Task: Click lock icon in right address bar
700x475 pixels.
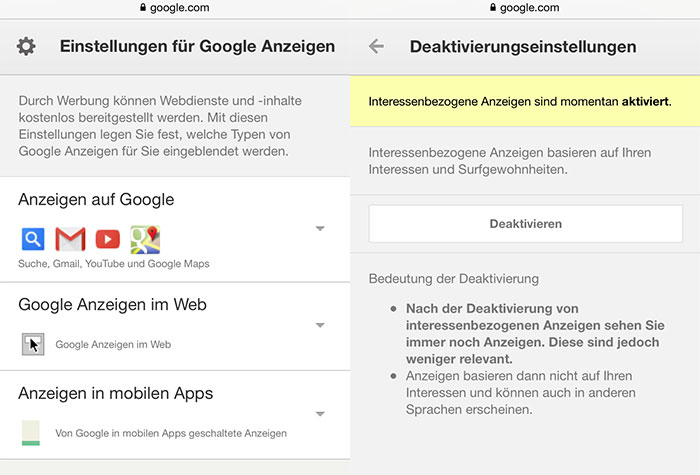Action: 493,7
